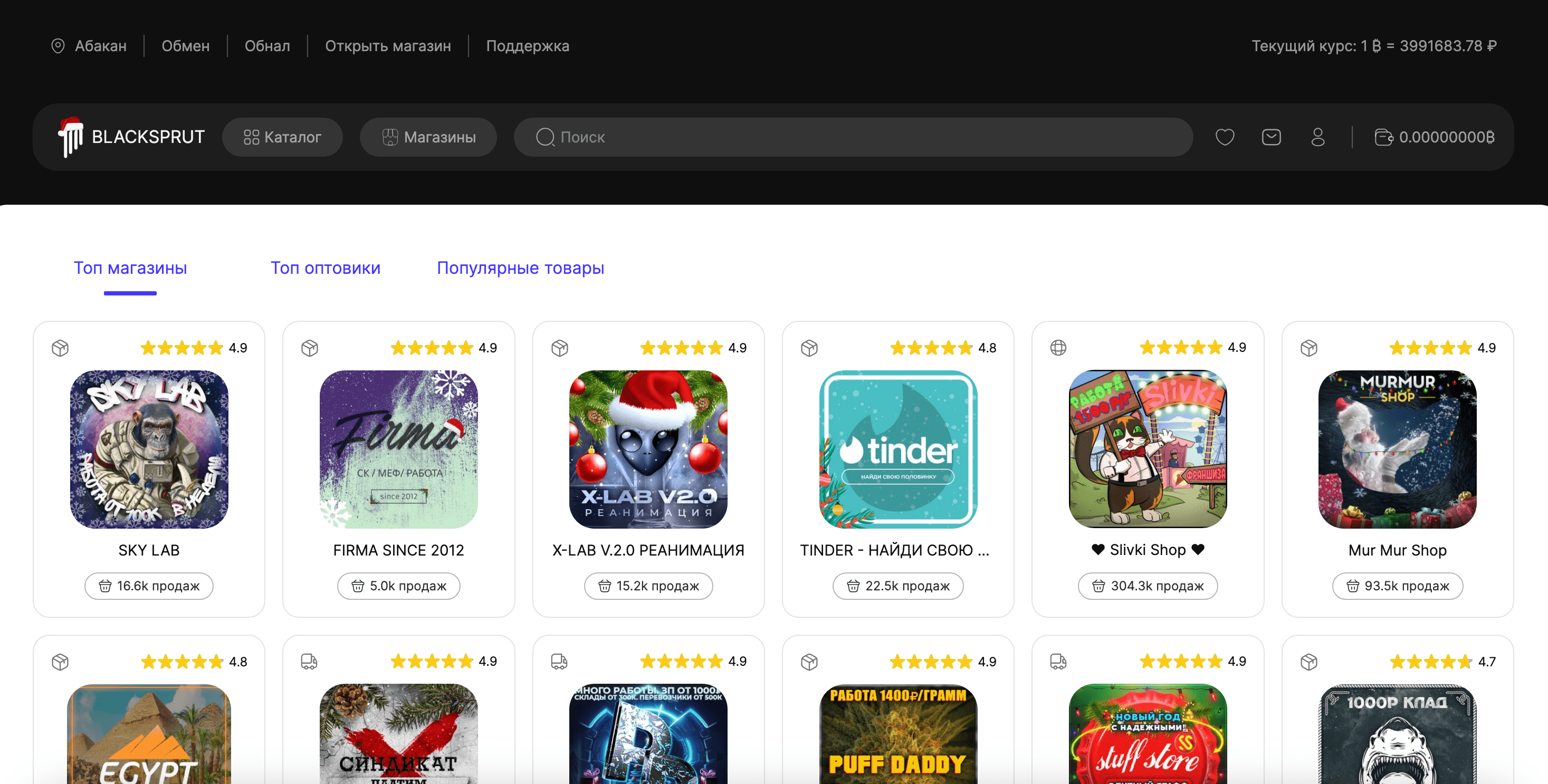This screenshot has height=784, width=1548.
Task: Focus the Поиск search field
Action: 853,137
